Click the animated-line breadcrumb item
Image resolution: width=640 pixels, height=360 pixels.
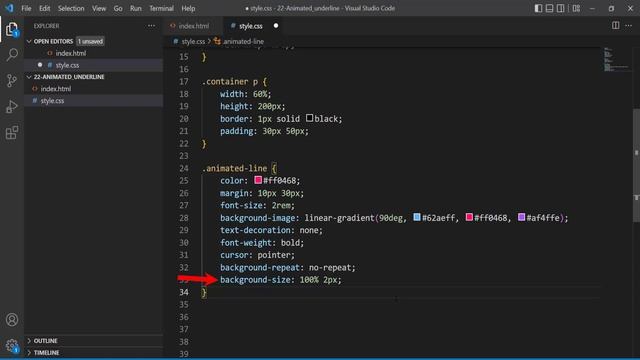click(243, 41)
